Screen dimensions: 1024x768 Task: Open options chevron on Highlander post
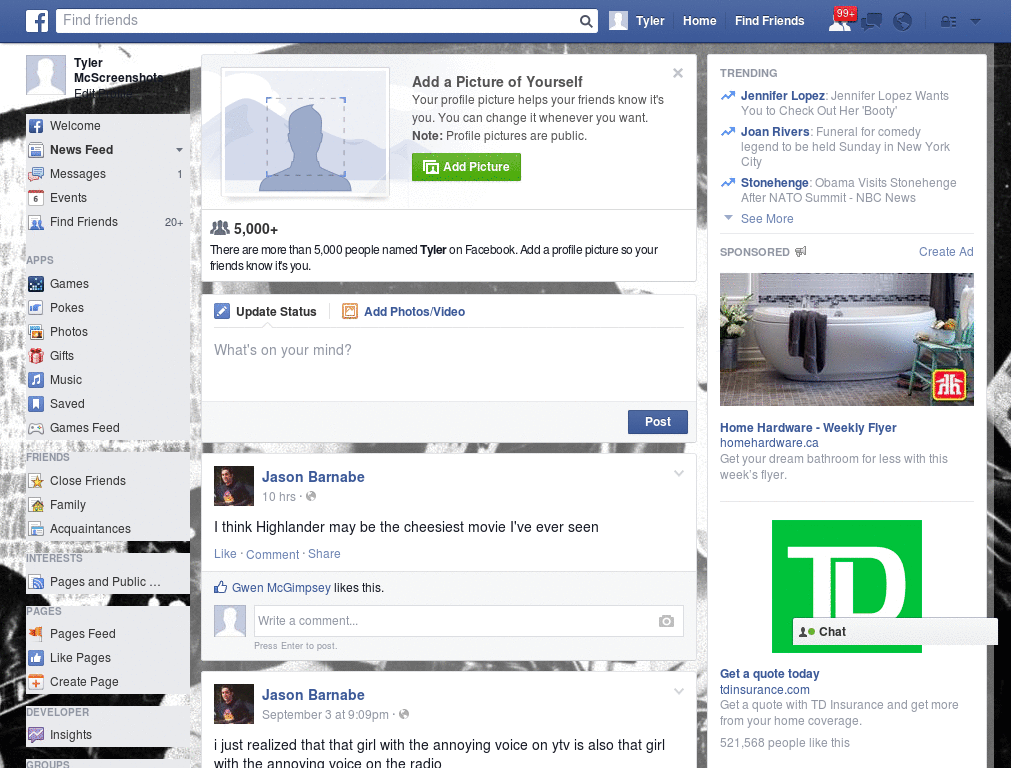click(679, 474)
